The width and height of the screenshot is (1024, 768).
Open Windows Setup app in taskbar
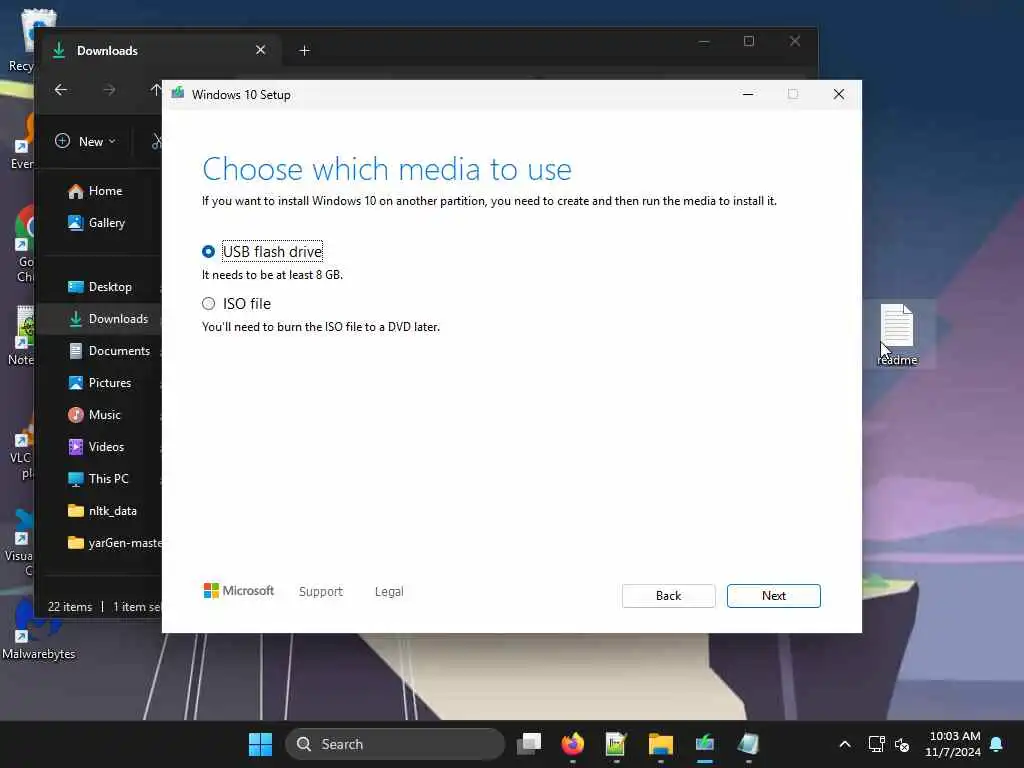pos(705,744)
